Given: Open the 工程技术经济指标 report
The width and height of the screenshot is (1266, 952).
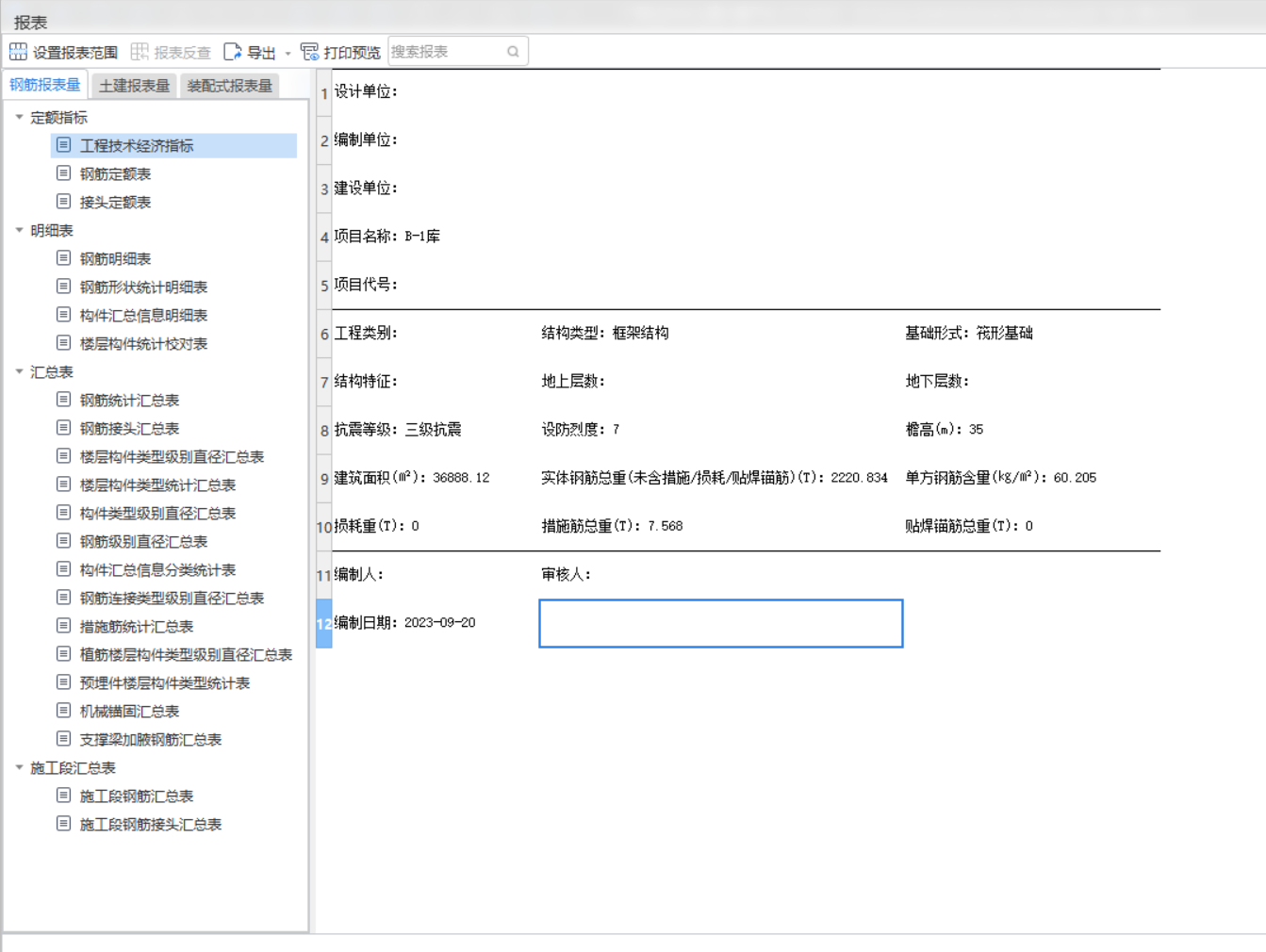Looking at the screenshot, I should click(x=137, y=145).
